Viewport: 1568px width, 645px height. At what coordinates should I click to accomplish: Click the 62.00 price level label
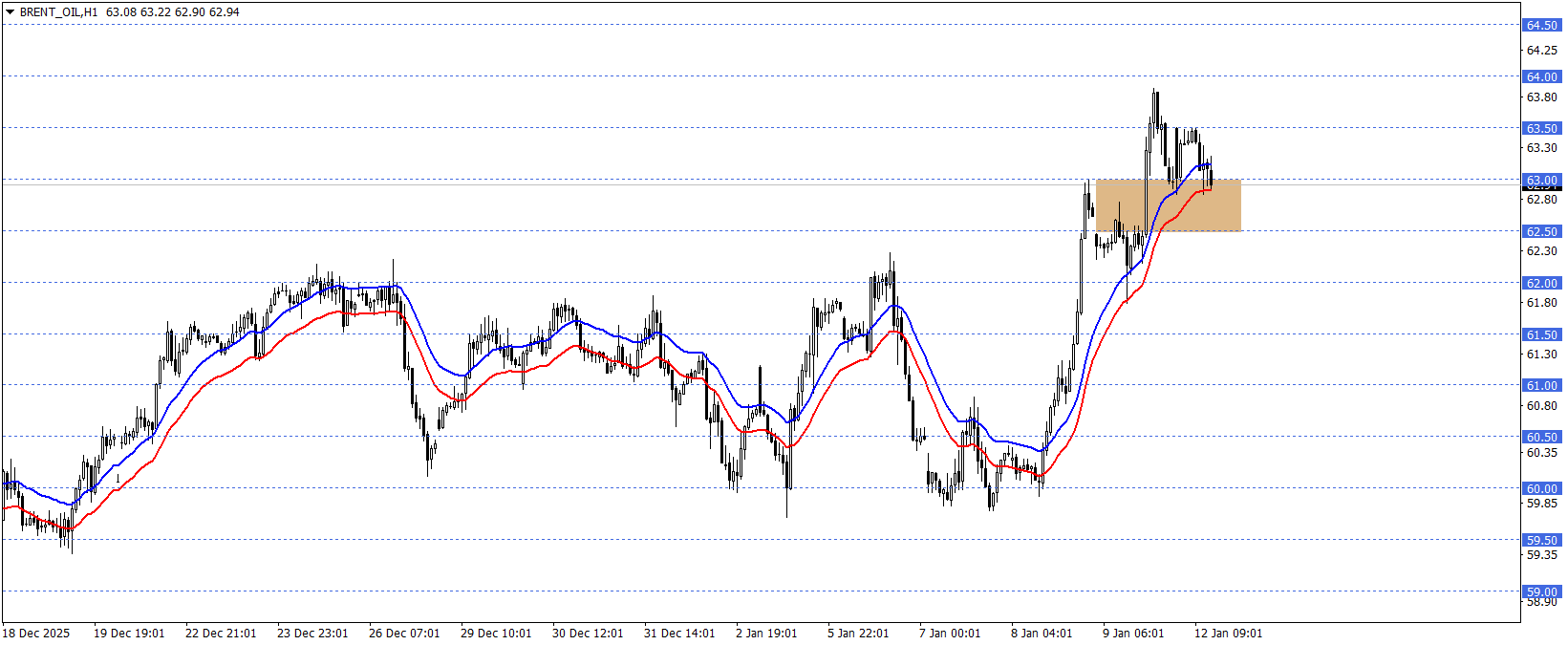point(1541,284)
